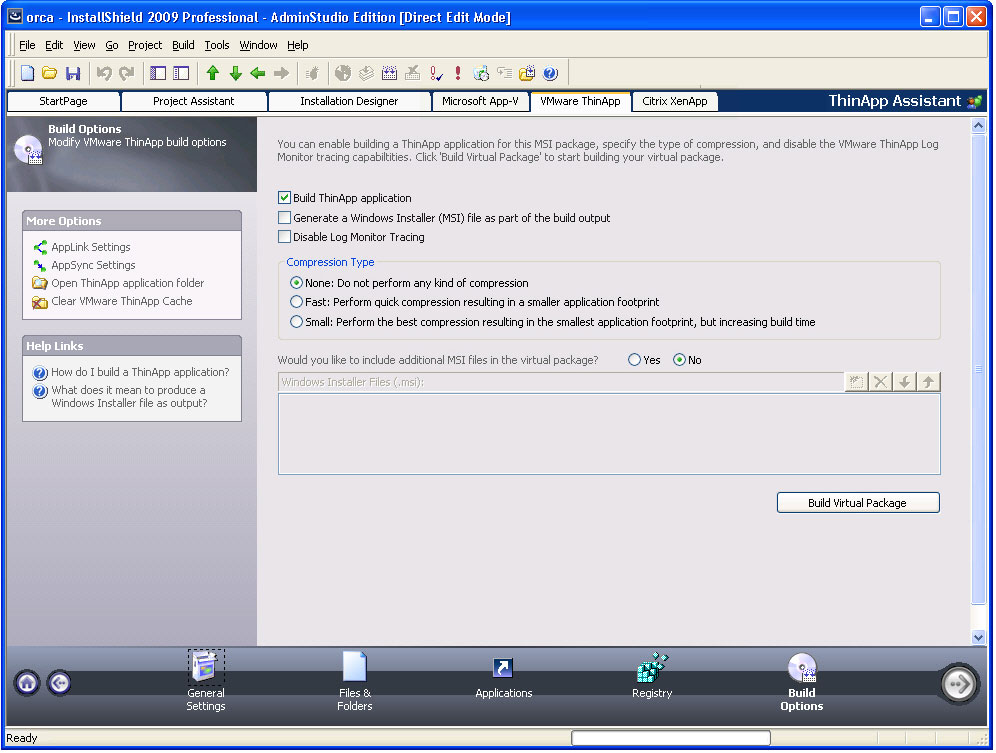Screen dimensions: 996x753
Task: Uncheck Build ThinApp application checkbox
Action: click(285, 198)
